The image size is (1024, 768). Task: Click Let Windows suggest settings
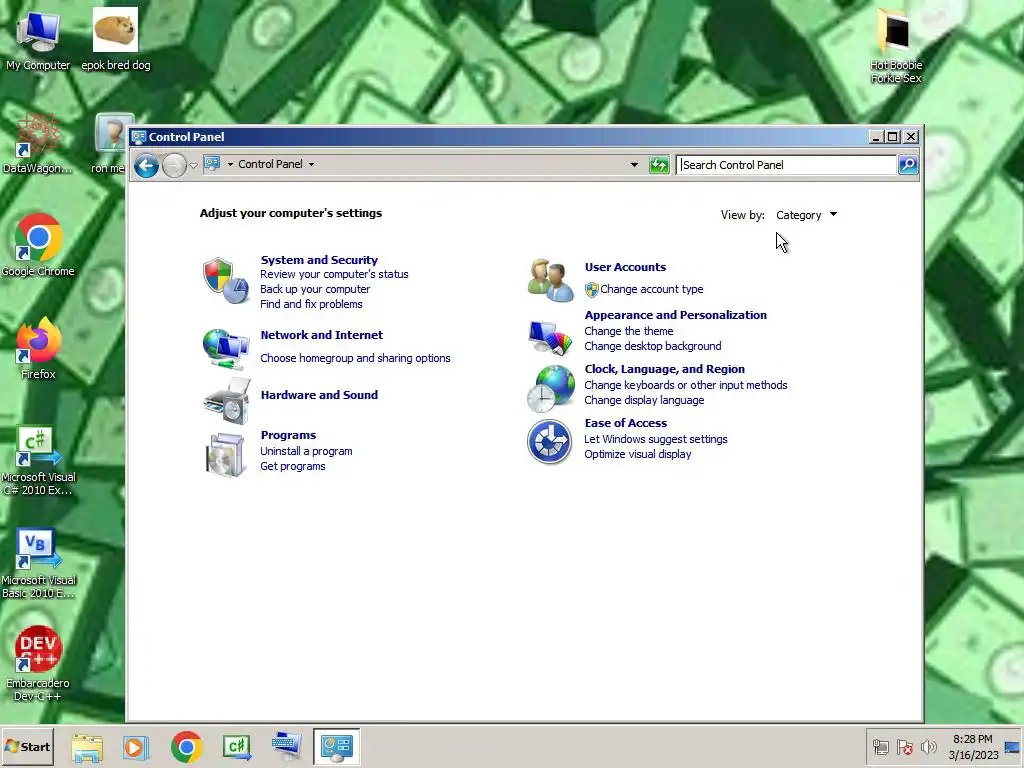[x=656, y=440]
